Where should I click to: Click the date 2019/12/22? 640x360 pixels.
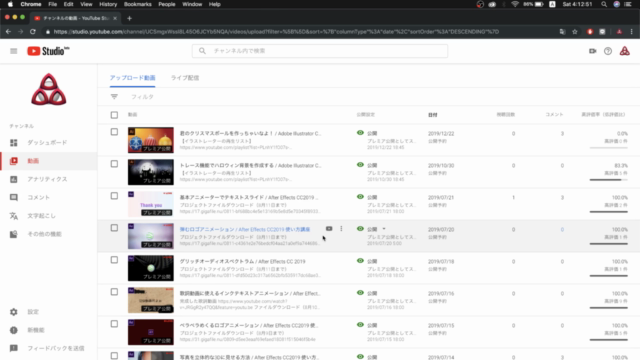pyautogui.click(x=441, y=133)
